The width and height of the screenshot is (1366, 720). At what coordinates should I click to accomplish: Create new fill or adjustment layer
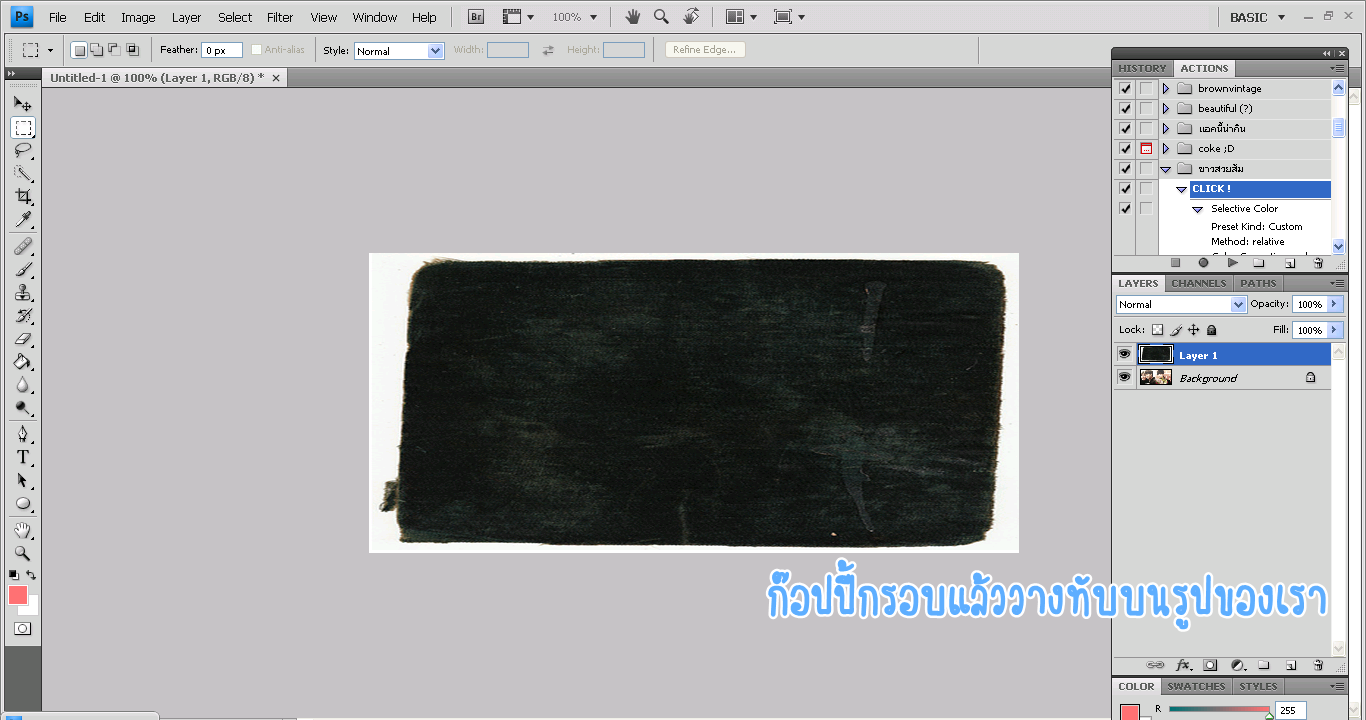[1237, 665]
